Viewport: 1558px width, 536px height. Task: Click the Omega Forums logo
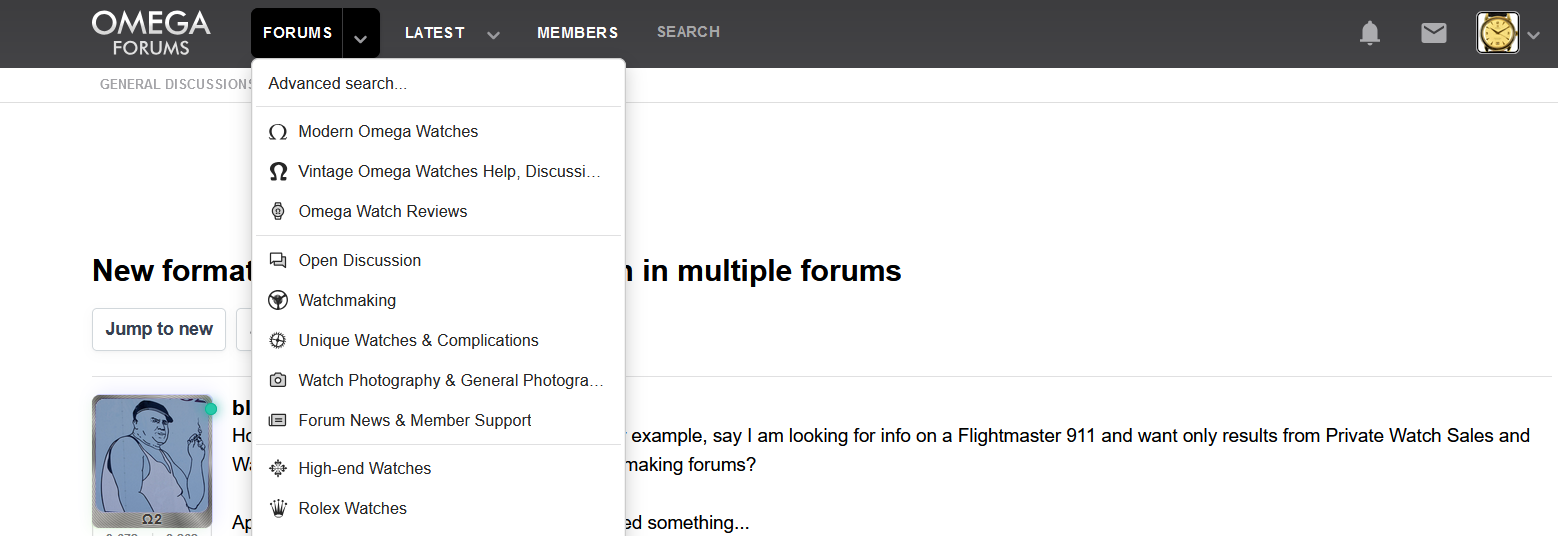coord(151,33)
